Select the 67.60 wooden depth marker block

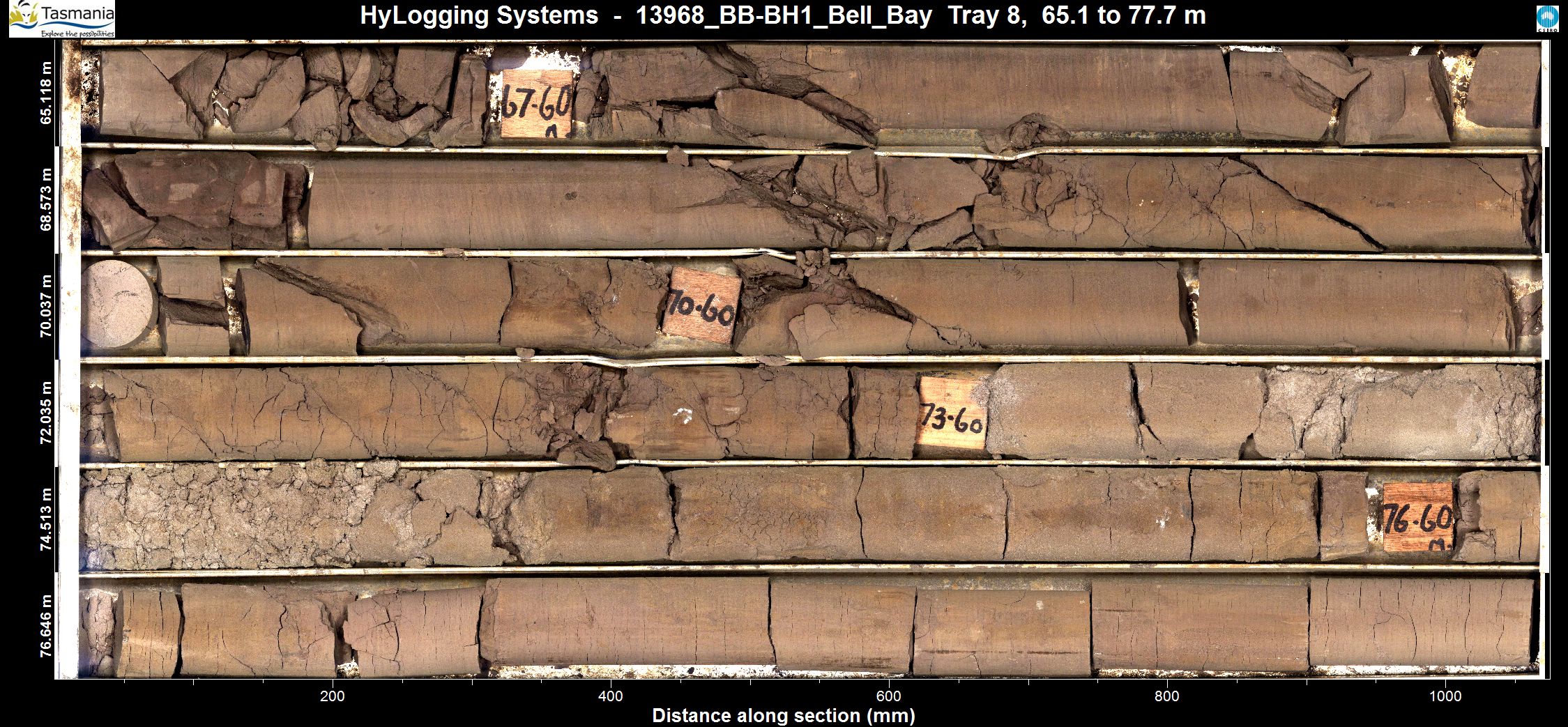click(537, 103)
